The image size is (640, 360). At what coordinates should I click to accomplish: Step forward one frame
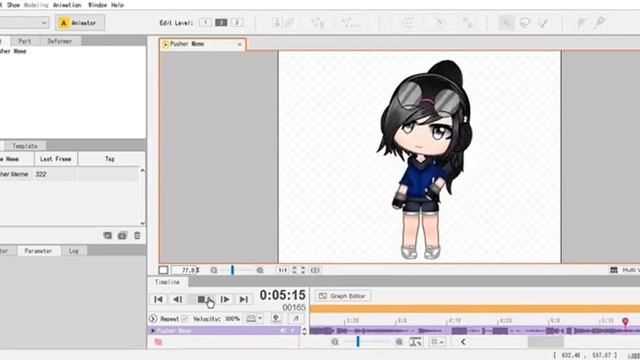224,299
